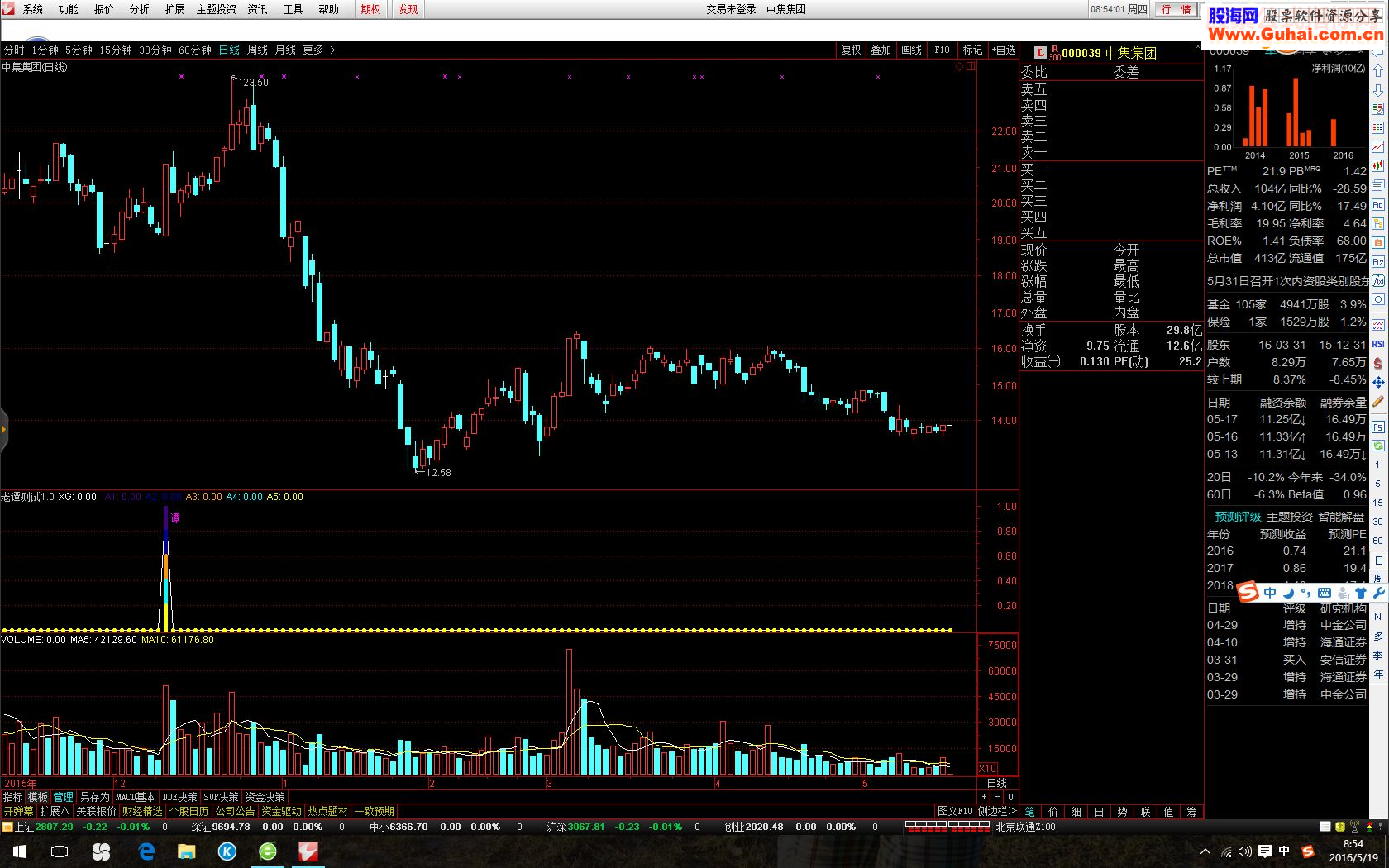Toggle the 画线 draw line button

(x=911, y=50)
